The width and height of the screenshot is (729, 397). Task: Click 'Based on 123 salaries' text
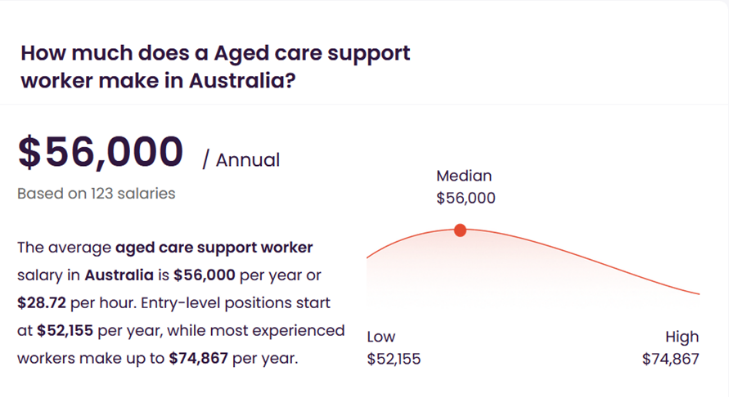pyautogui.click(x=96, y=193)
